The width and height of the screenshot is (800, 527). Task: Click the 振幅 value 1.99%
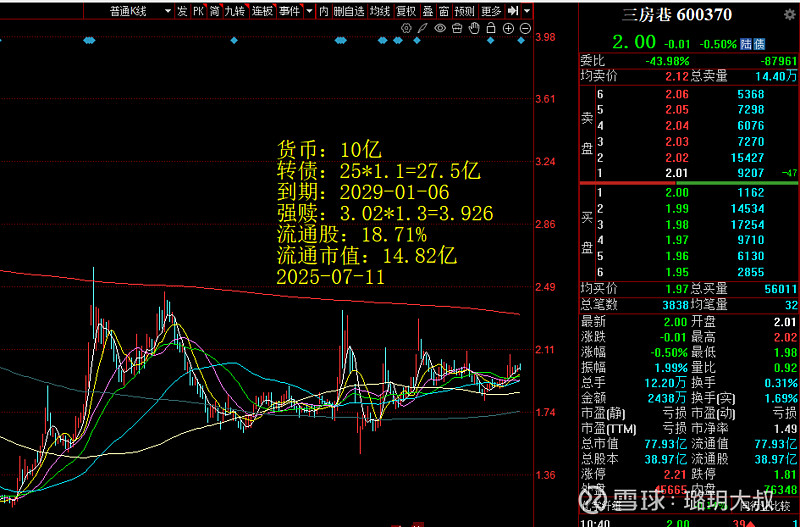pos(671,367)
